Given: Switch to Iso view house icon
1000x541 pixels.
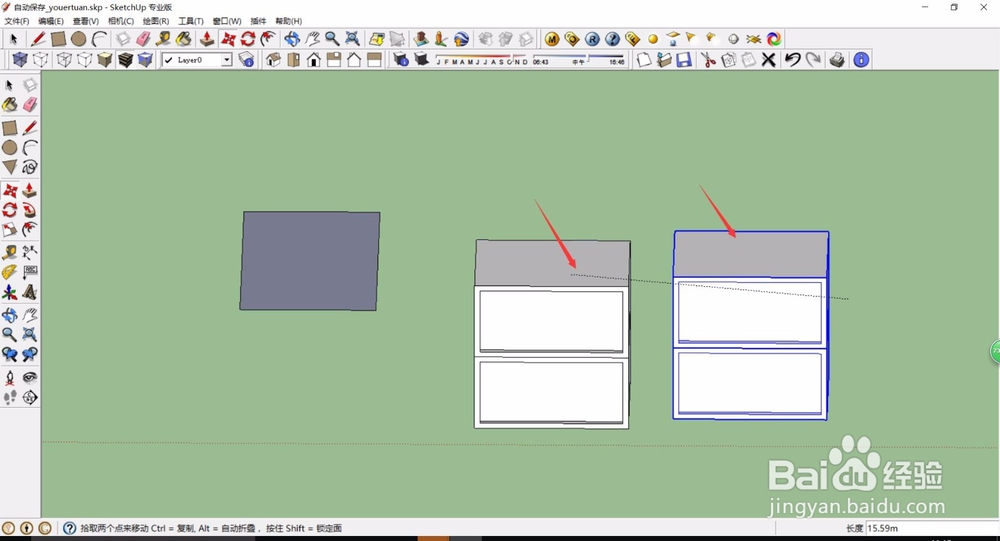Looking at the screenshot, I should point(273,60).
